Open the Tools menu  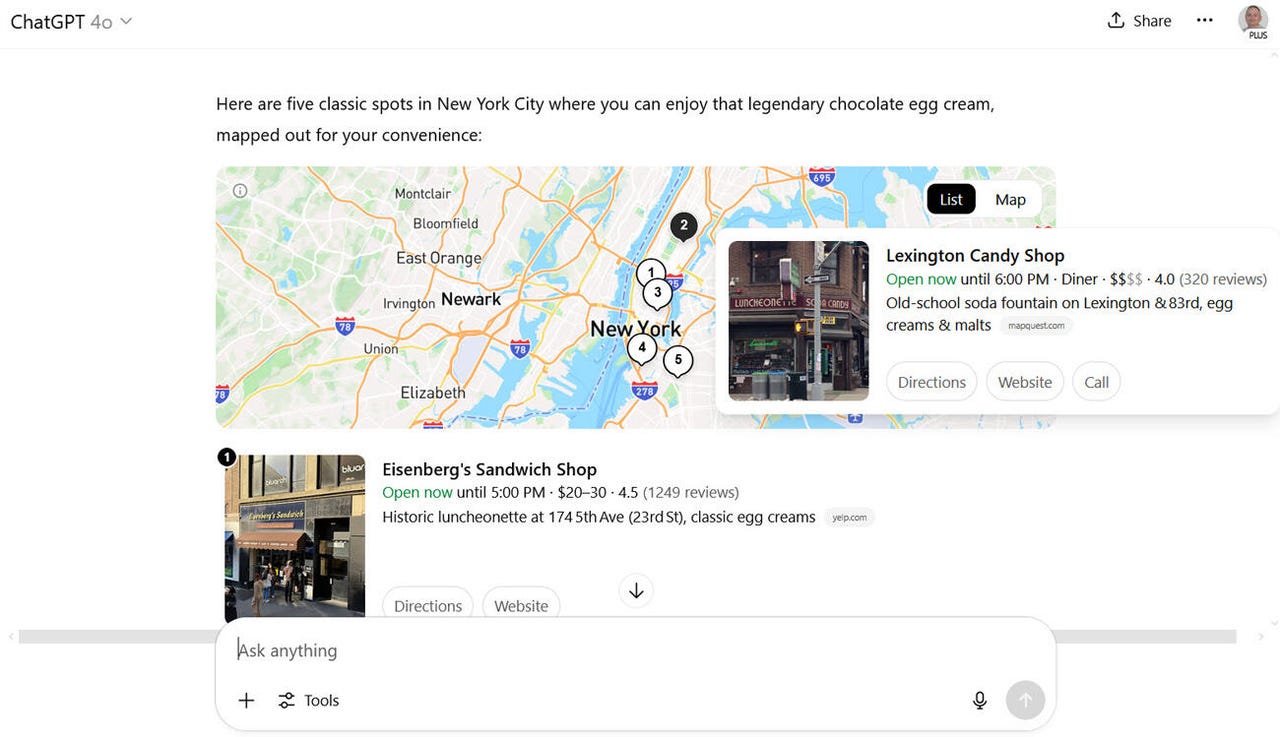click(308, 700)
